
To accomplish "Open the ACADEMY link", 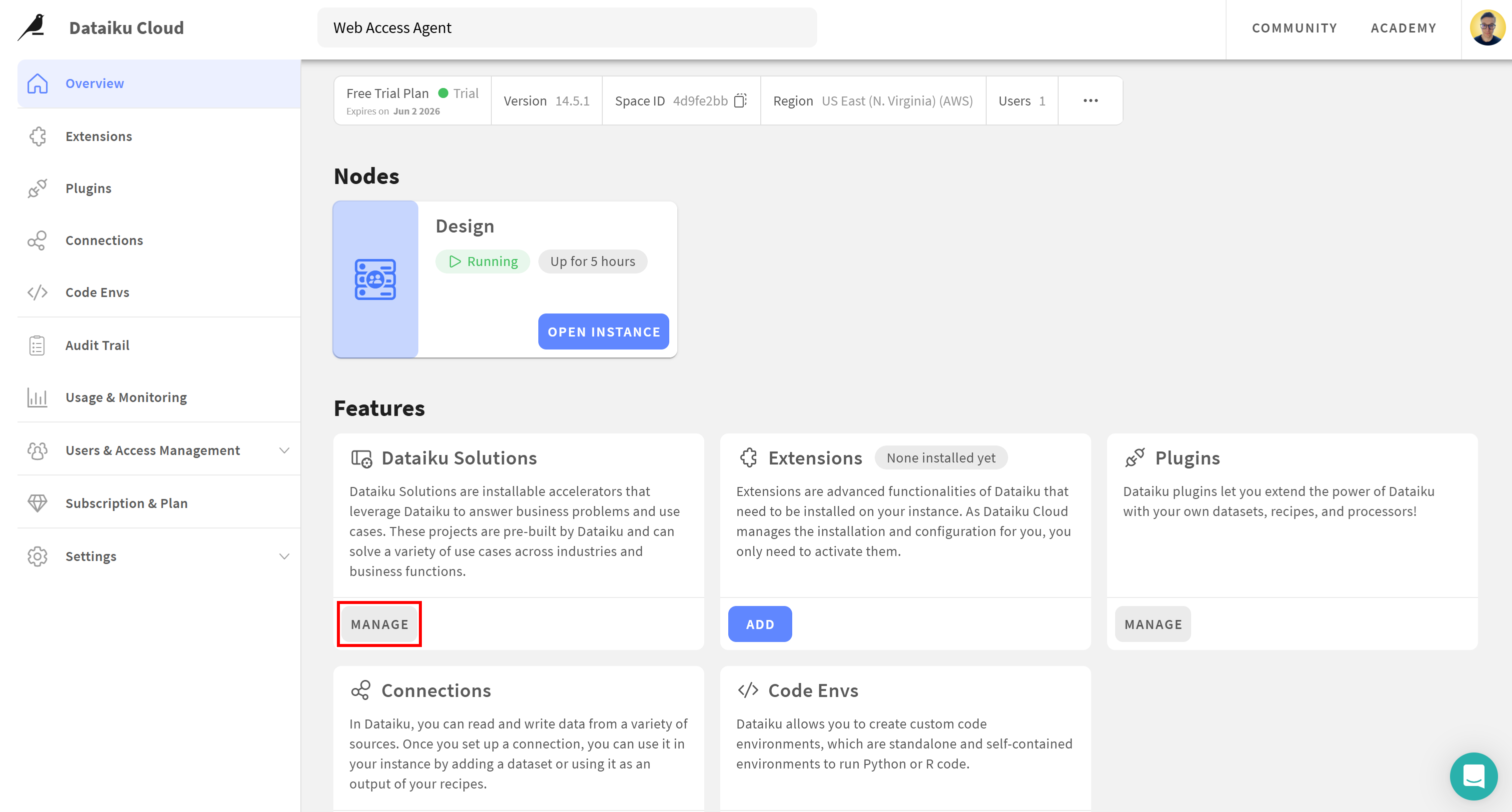I will click(1404, 28).
